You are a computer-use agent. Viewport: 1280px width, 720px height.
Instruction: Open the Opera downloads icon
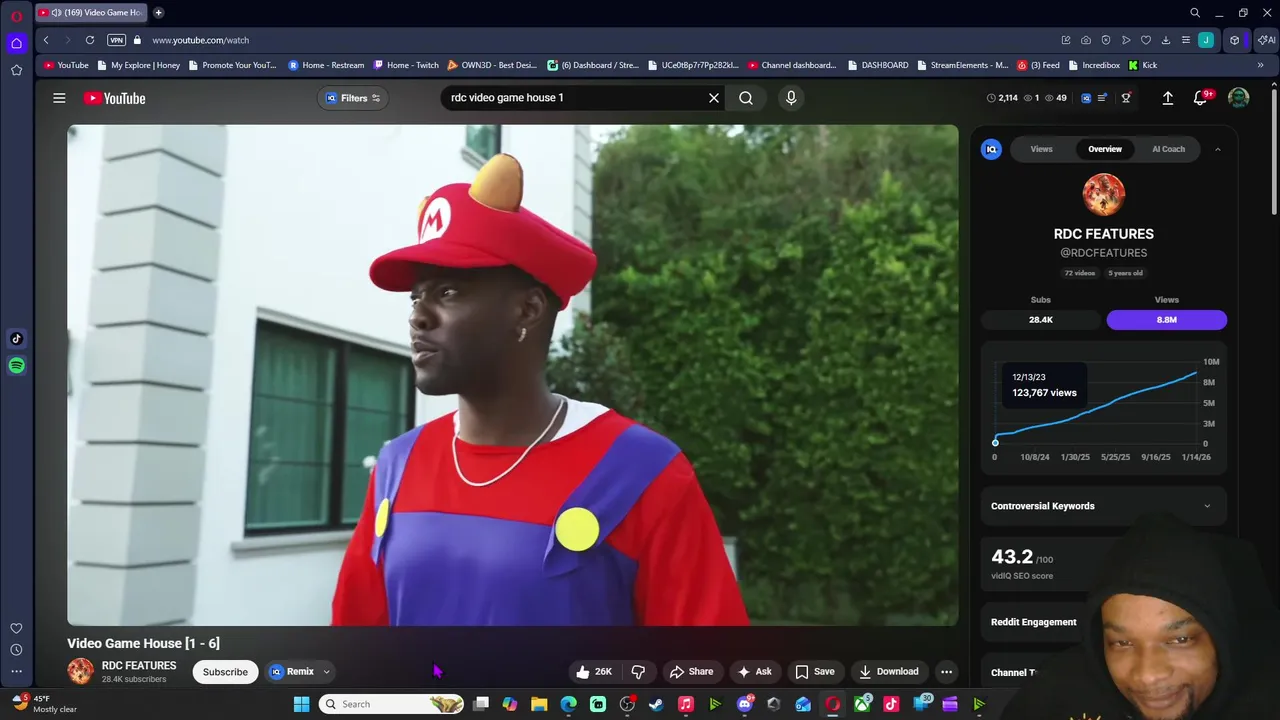tap(1166, 40)
